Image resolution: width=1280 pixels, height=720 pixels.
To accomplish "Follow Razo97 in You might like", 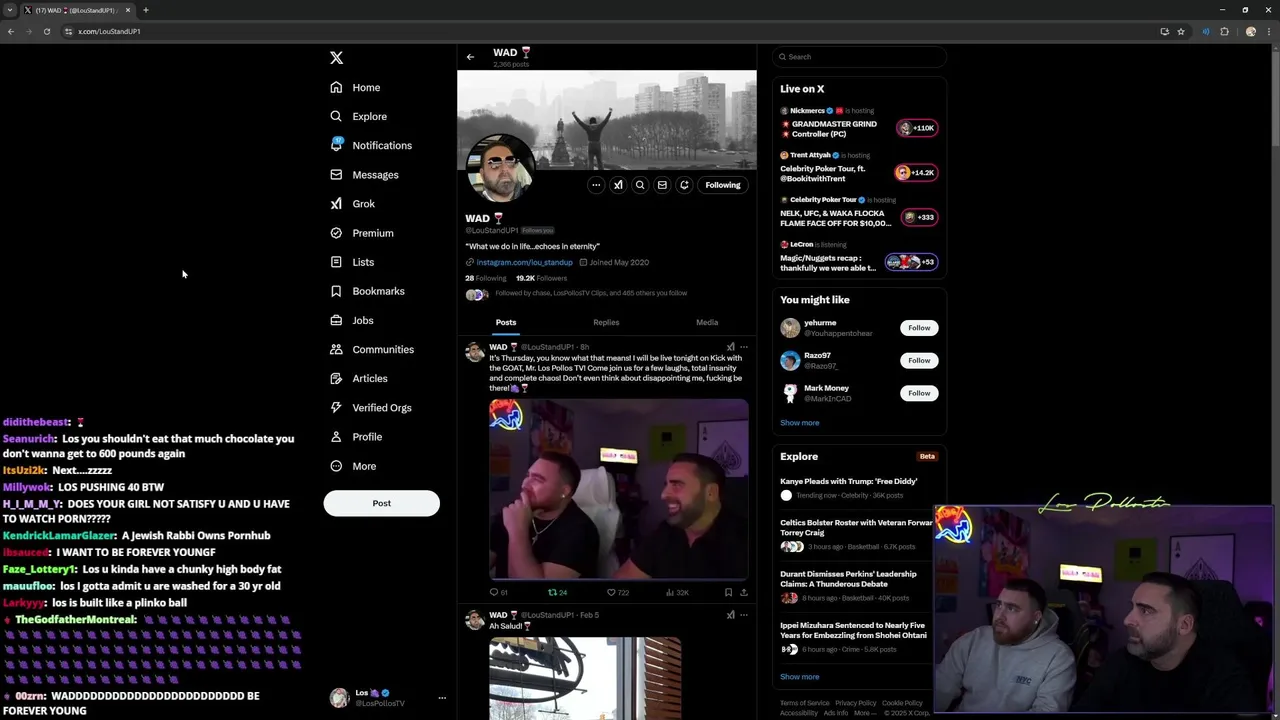I will pyautogui.click(x=919, y=360).
